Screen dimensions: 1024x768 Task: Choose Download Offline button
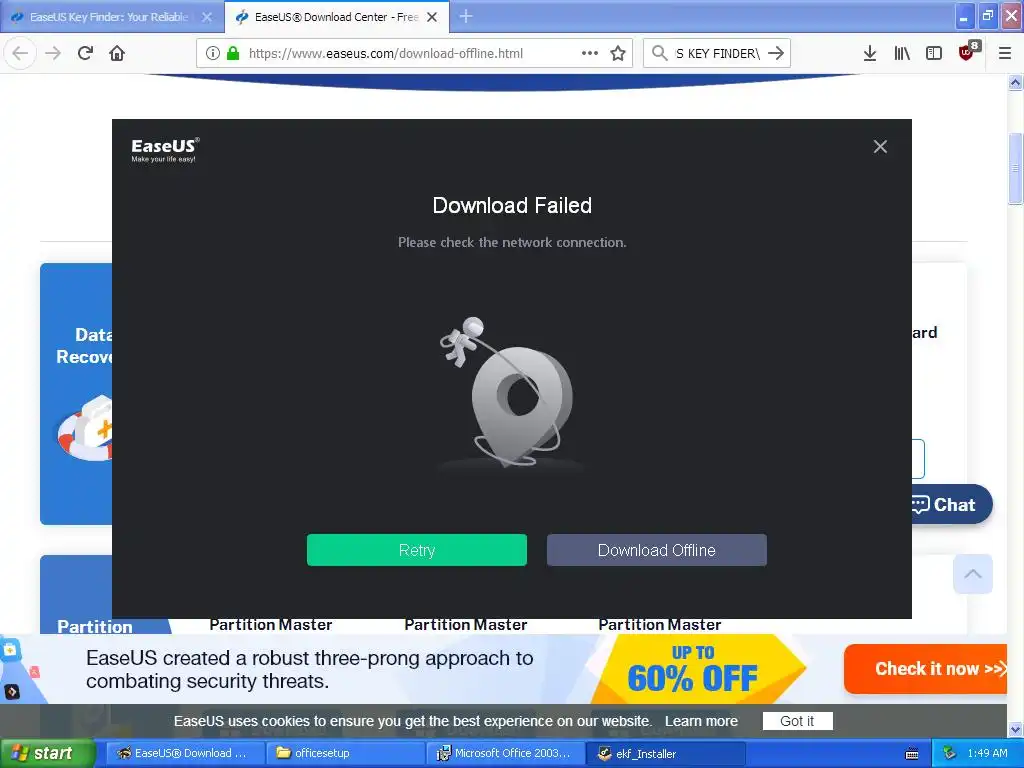(x=656, y=550)
